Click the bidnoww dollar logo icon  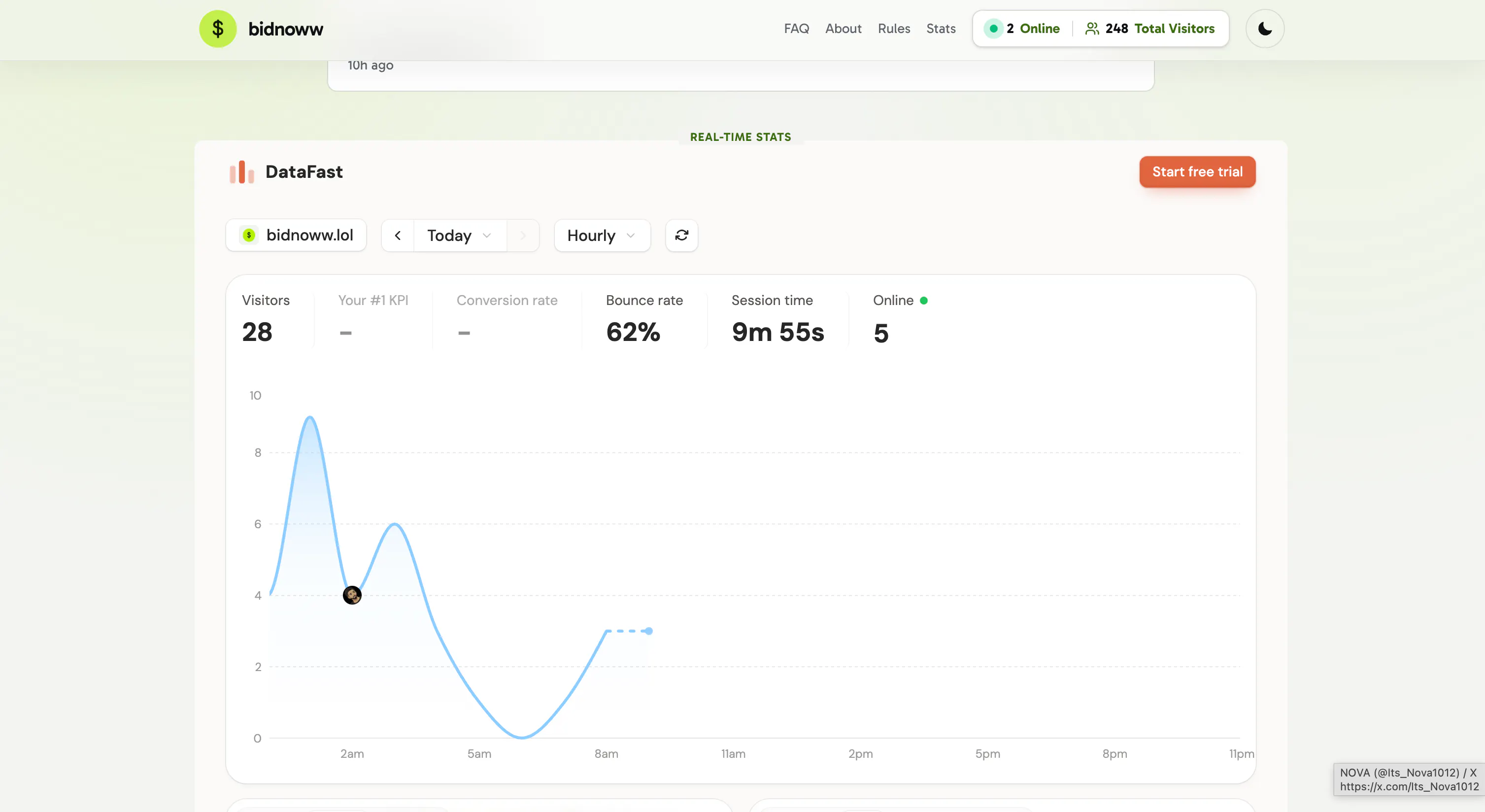coord(217,29)
